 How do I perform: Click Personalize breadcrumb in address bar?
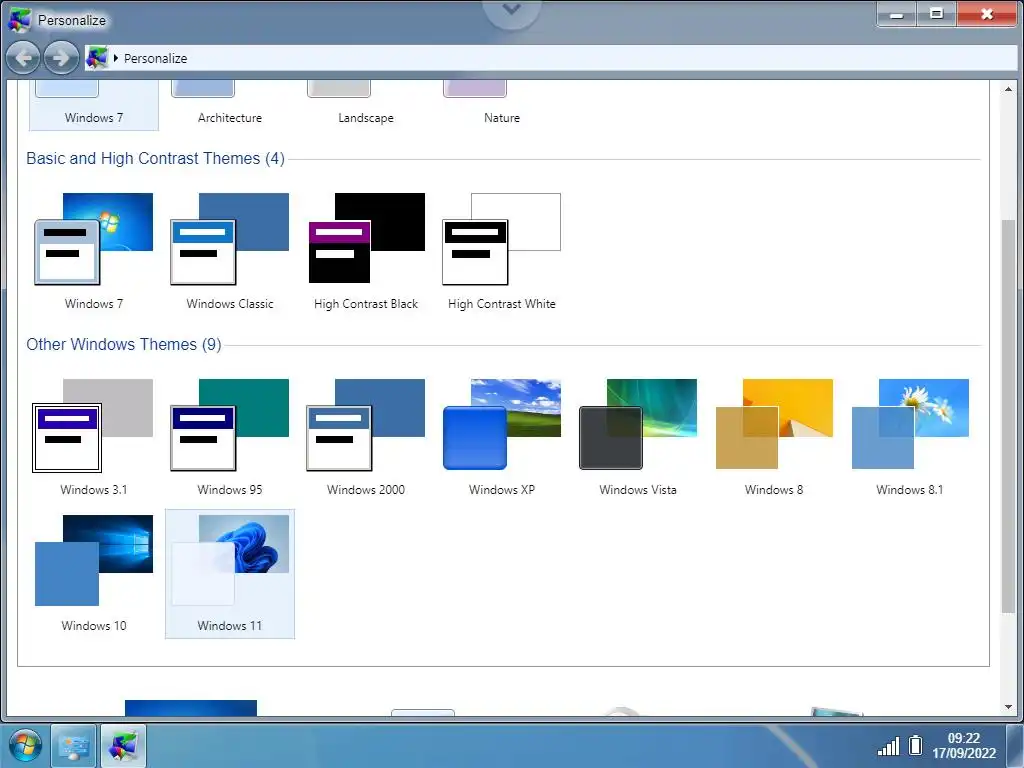pyautogui.click(x=155, y=58)
